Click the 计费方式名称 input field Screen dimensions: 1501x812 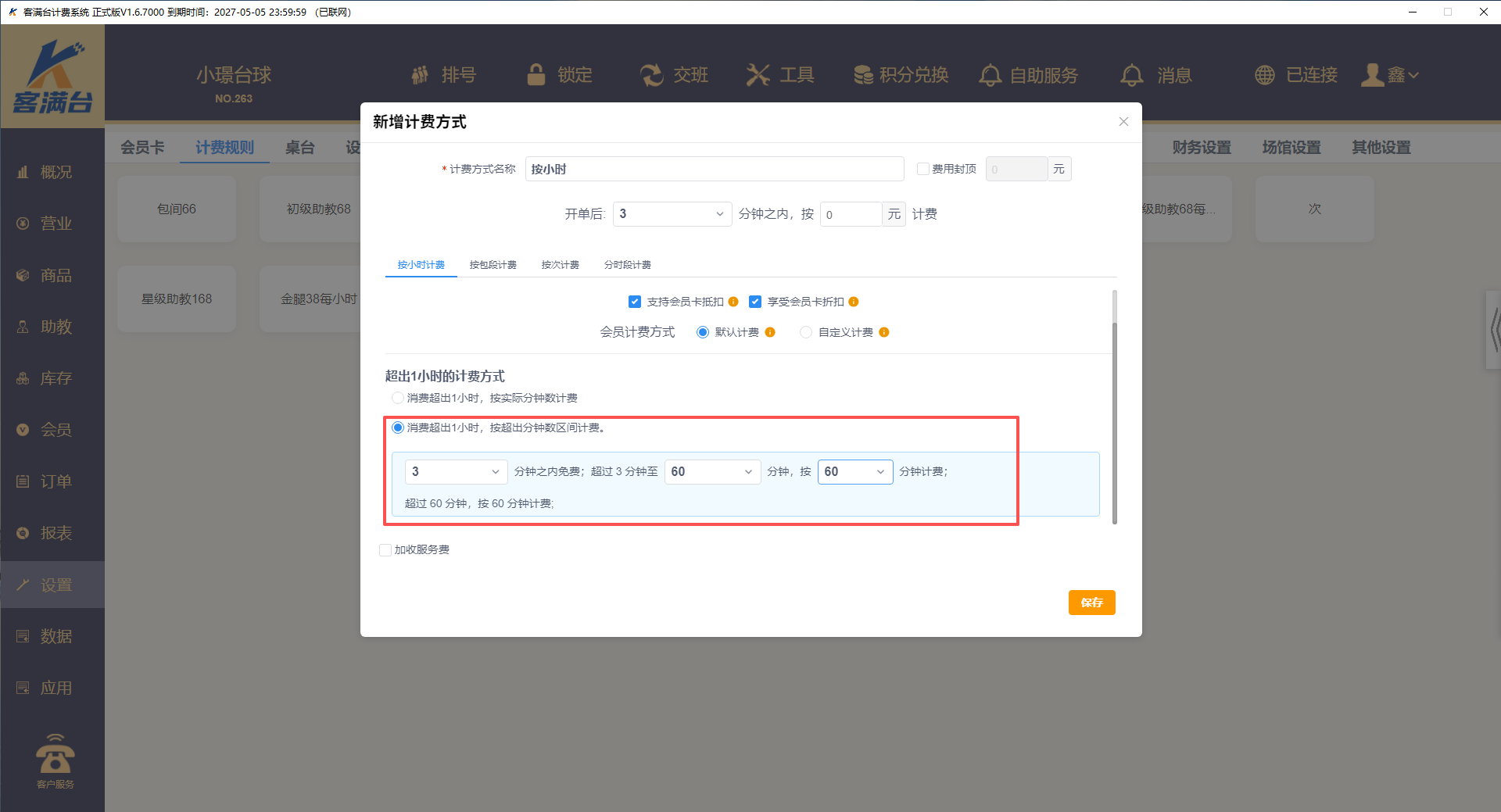(714, 169)
